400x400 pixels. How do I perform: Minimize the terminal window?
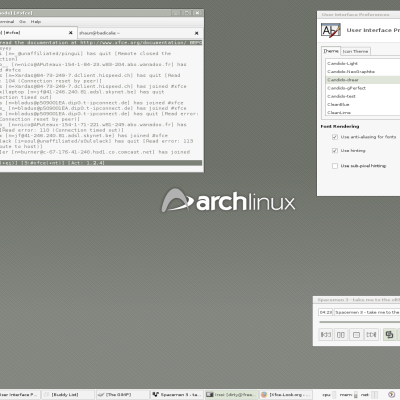click(x=176, y=13)
